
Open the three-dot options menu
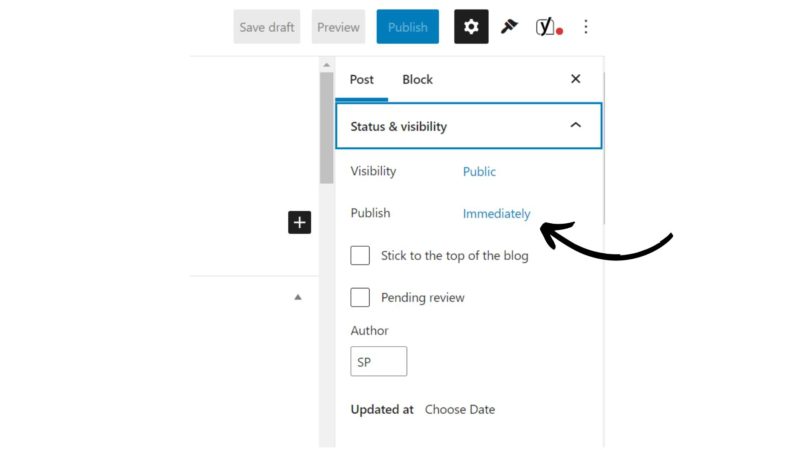pos(586,27)
